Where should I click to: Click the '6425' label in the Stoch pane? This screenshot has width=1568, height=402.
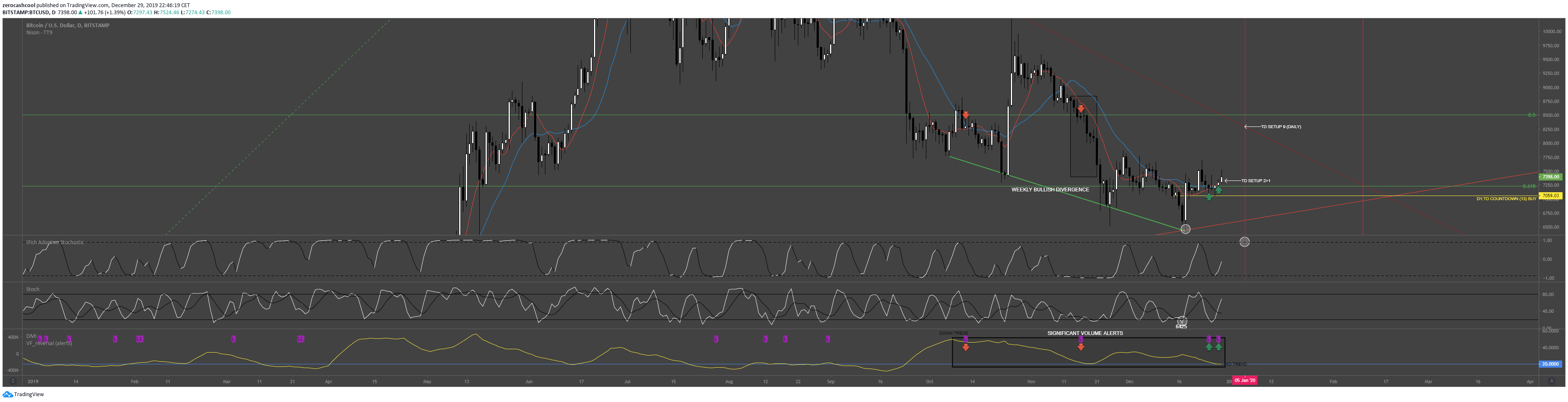[1181, 327]
